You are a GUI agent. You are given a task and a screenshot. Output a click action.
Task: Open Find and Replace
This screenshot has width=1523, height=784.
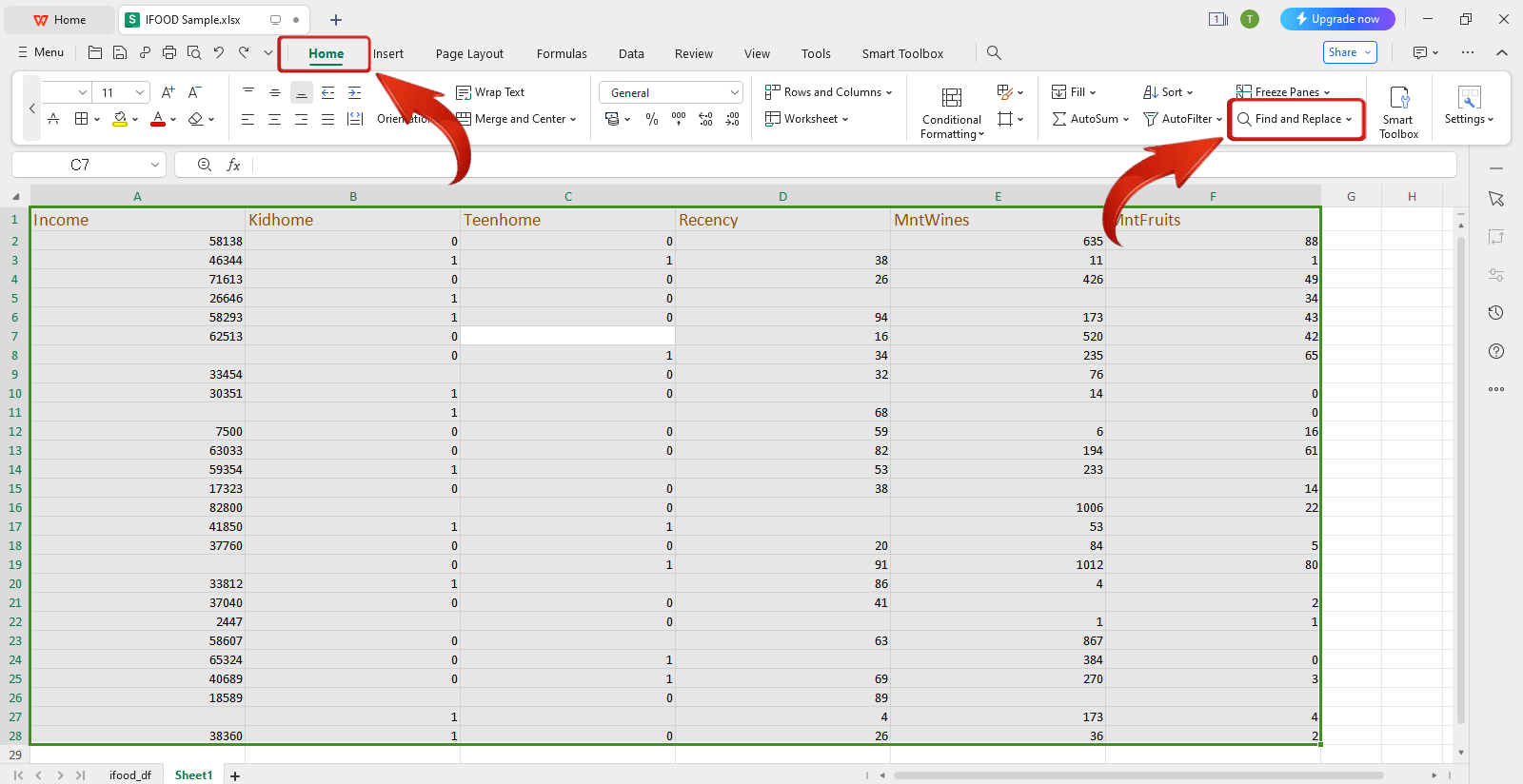(1296, 119)
